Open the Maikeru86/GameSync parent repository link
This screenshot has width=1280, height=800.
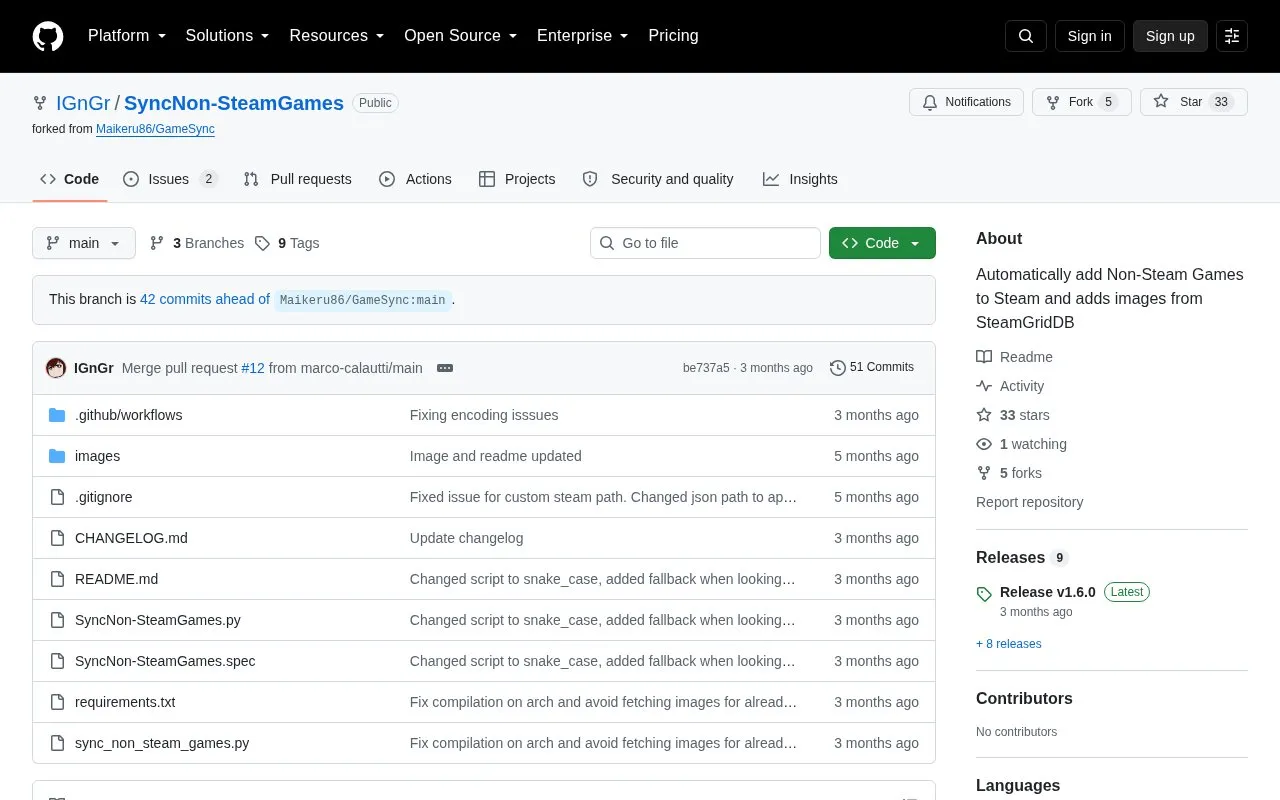point(155,129)
